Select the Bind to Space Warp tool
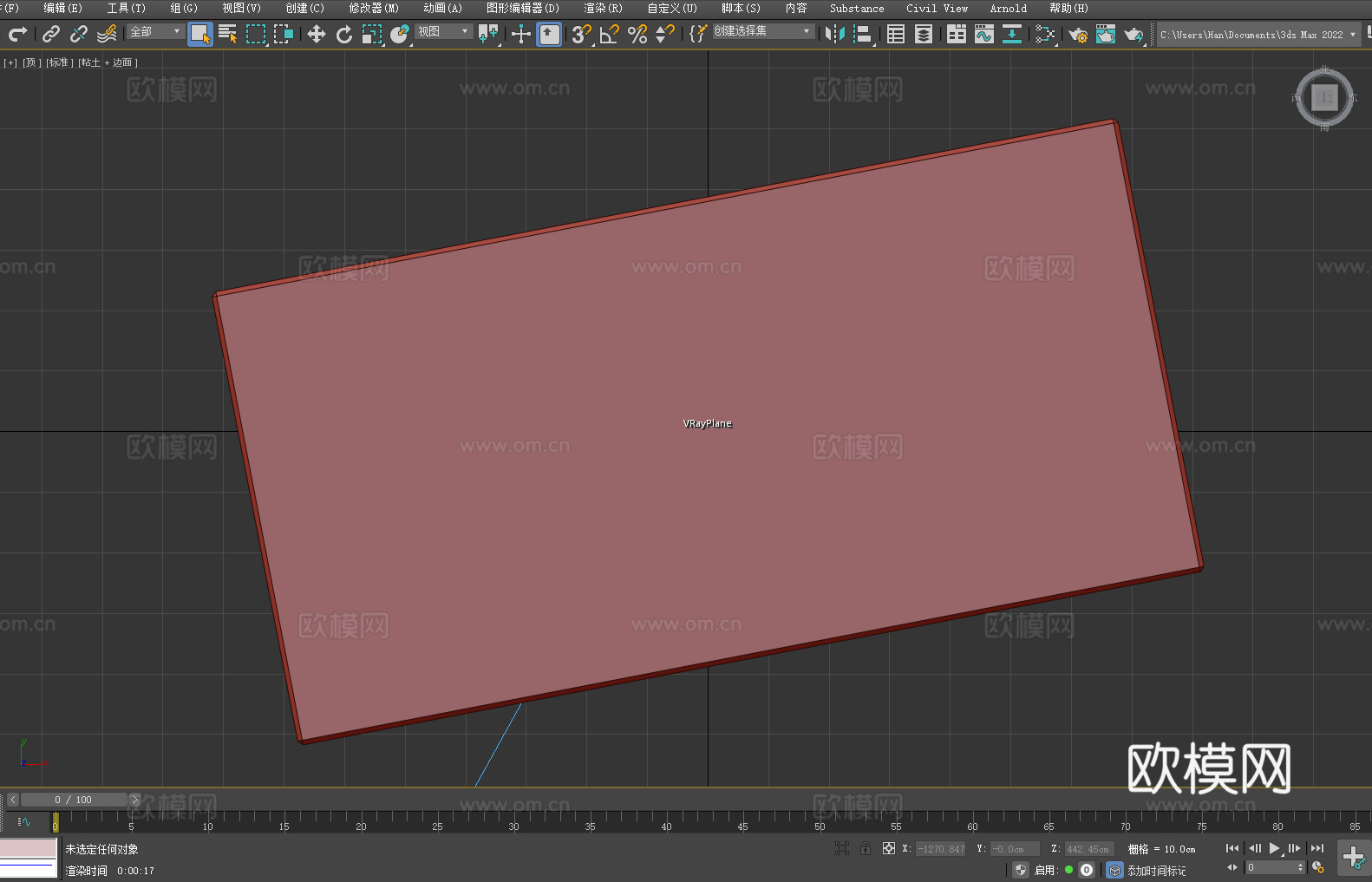Image resolution: width=1372 pixels, height=882 pixels. (107, 34)
